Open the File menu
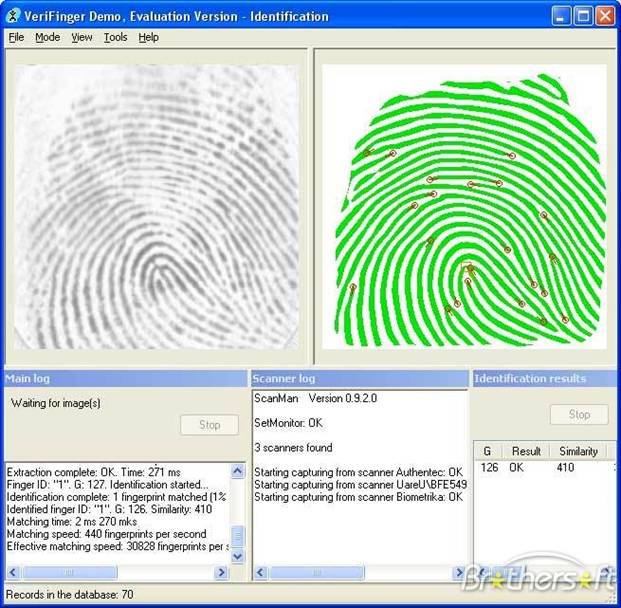The height and width of the screenshot is (608, 621). [16, 37]
